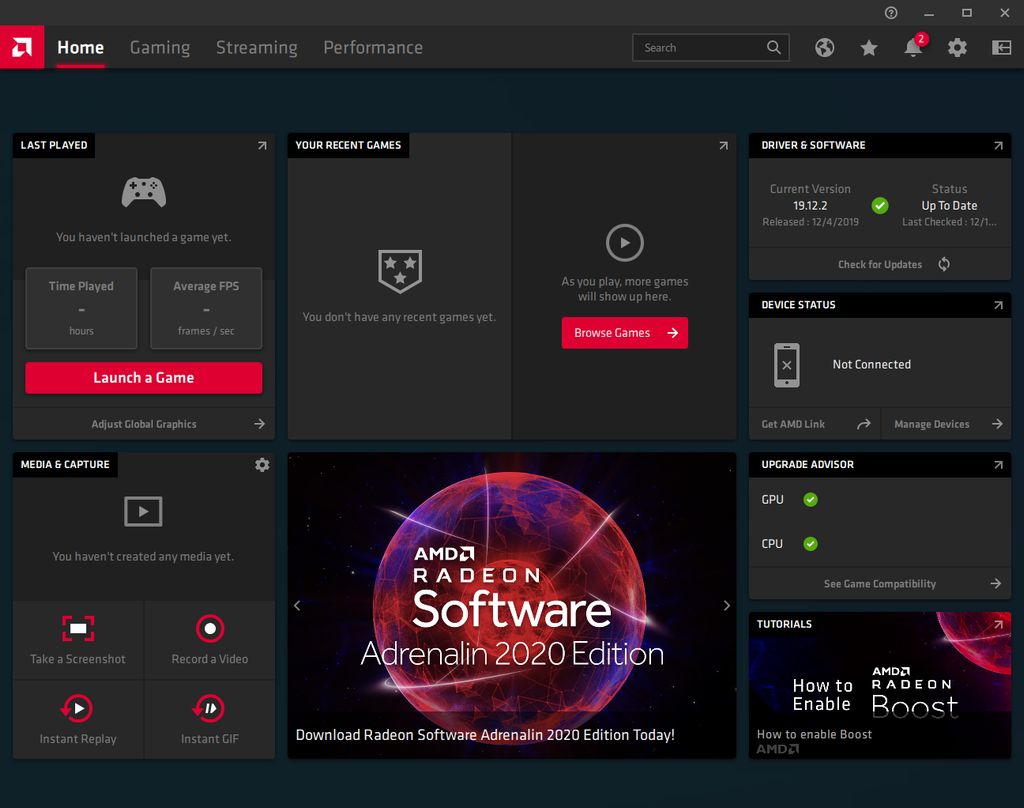Image resolution: width=1024 pixels, height=808 pixels.
Task: Switch to the Streaming tab
Action: click(x=257, y=47)
